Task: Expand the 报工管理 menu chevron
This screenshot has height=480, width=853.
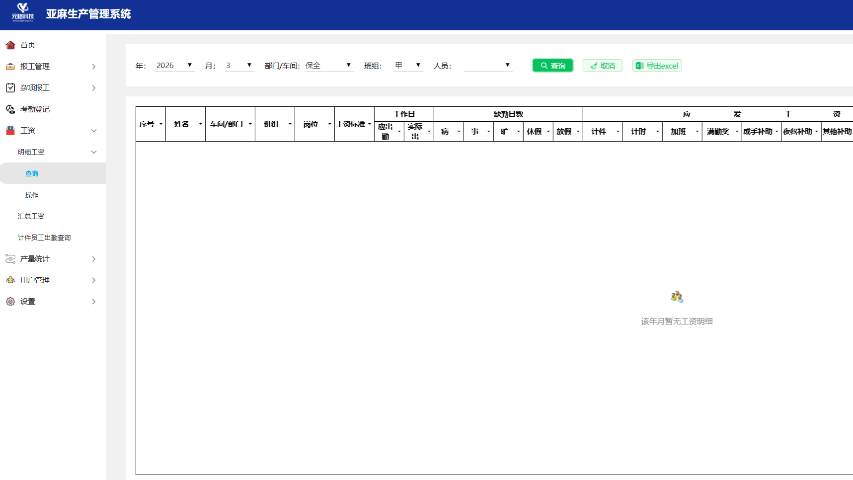Action: pyautogui.click(x=93, y=67)
